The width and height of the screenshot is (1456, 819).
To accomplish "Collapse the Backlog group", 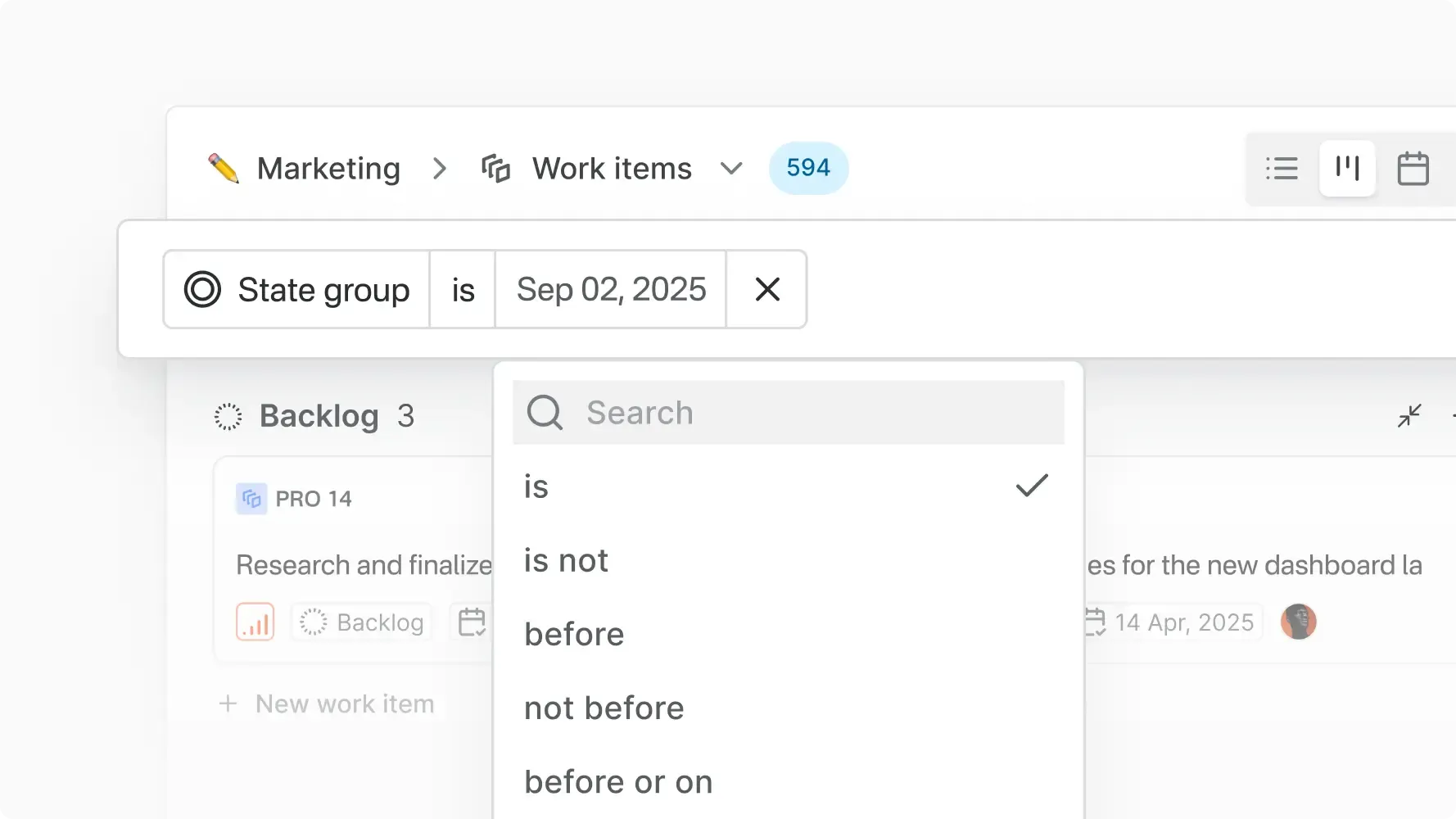I will (1409, 416).
